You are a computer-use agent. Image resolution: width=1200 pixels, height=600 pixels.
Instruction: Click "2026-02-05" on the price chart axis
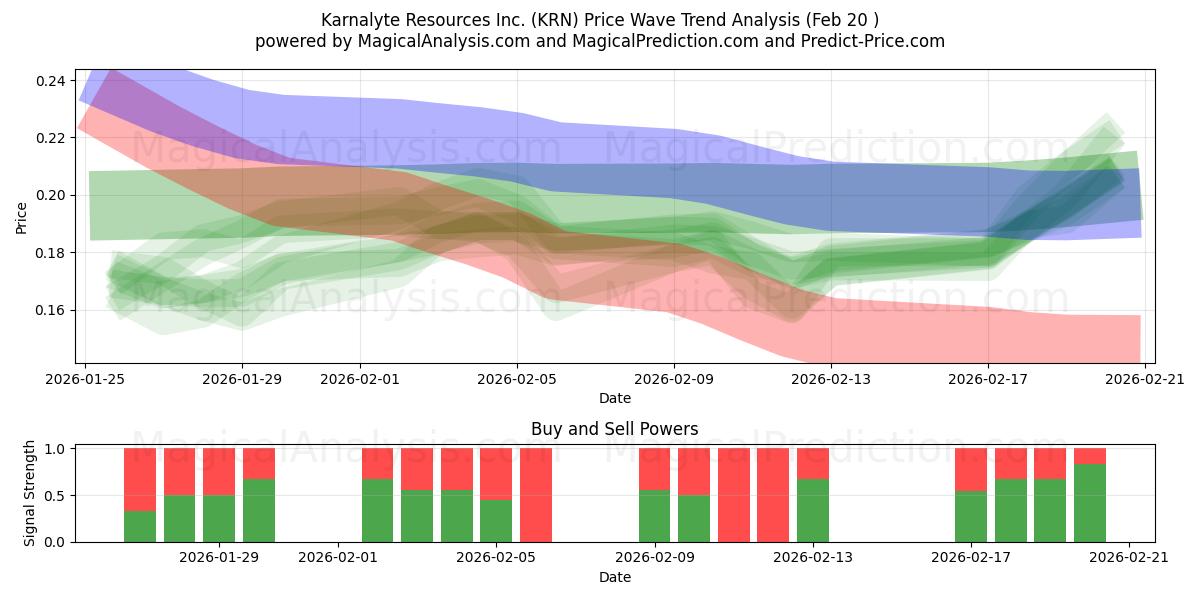(517, 379)
